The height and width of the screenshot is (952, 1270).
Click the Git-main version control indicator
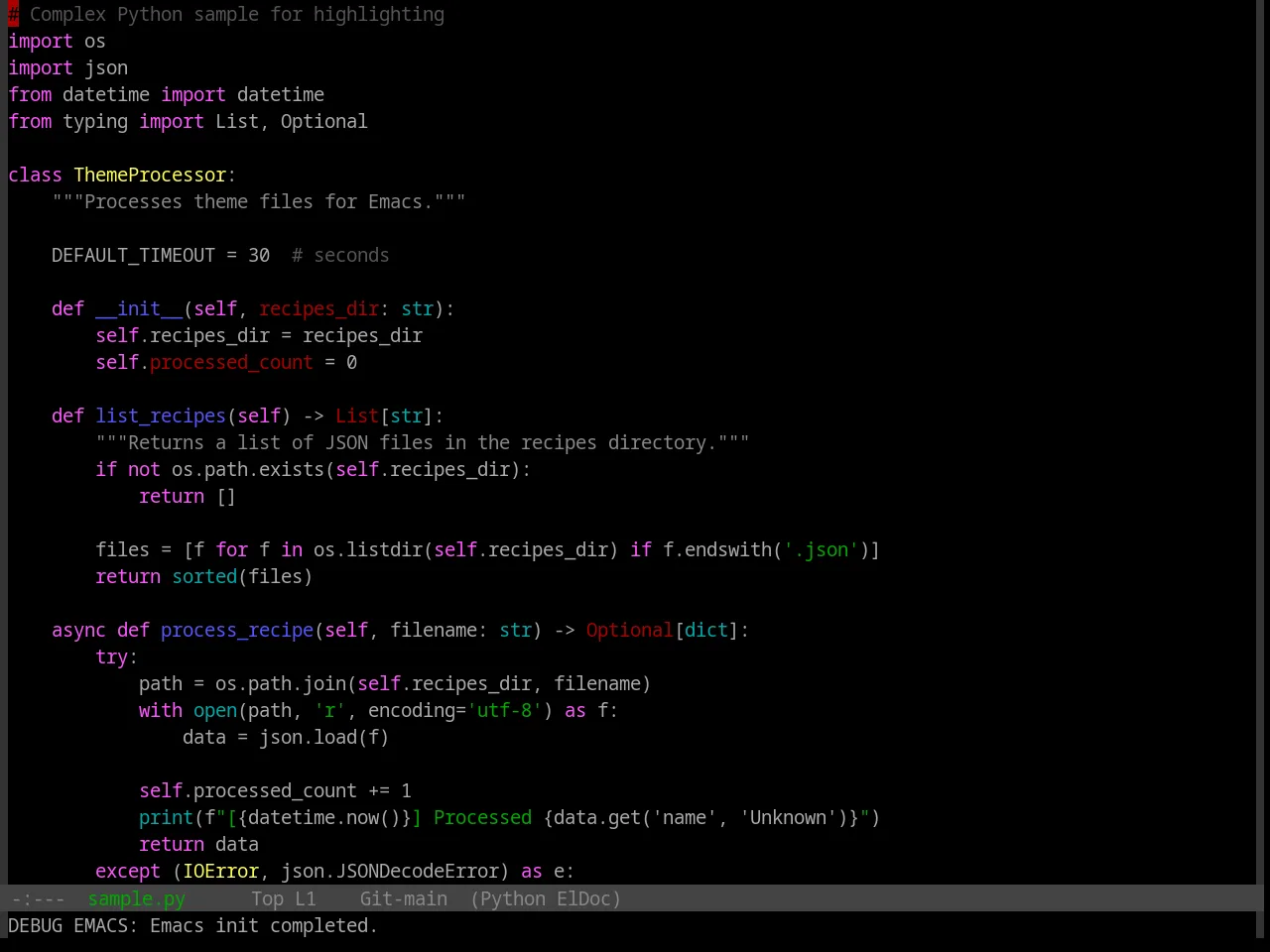click(403, 898)
